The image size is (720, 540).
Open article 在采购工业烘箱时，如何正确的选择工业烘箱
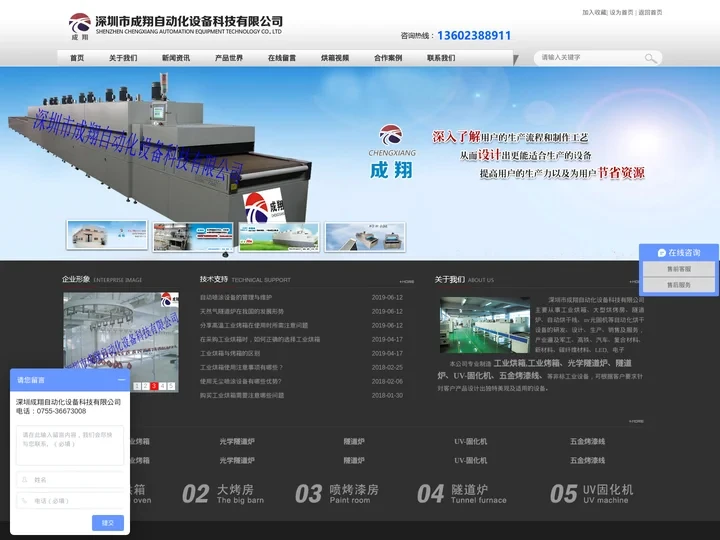260,339
